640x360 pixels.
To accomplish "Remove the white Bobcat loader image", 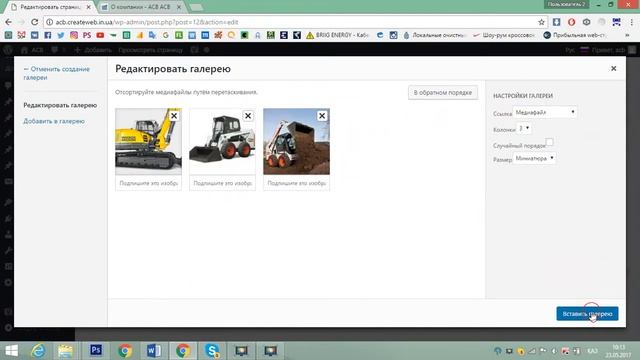I will [x=248, y=116].
